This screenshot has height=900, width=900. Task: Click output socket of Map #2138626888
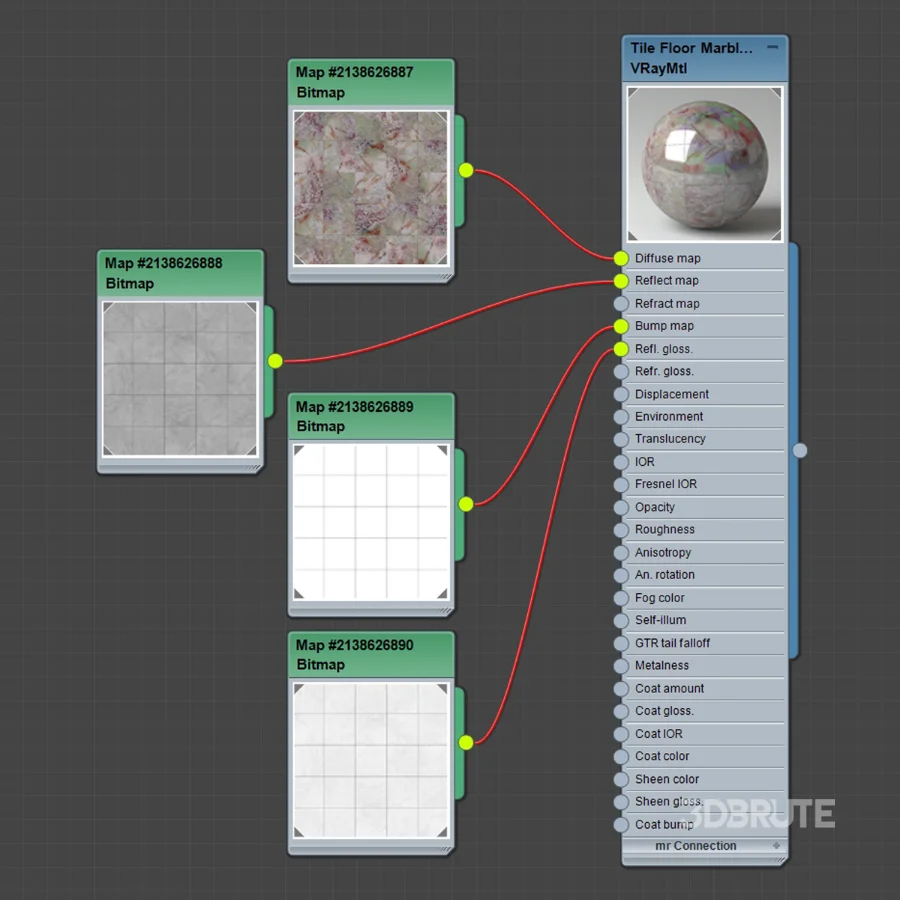click(x=276, y=361)
